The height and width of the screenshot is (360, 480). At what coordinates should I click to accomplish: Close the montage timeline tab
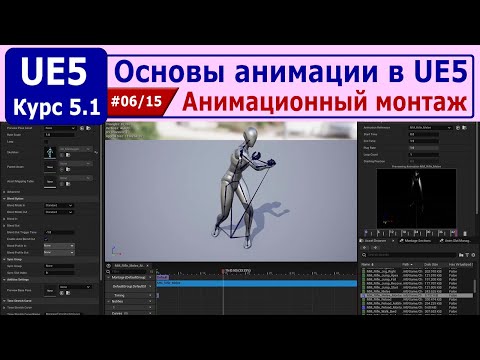(x=148, y=266)
